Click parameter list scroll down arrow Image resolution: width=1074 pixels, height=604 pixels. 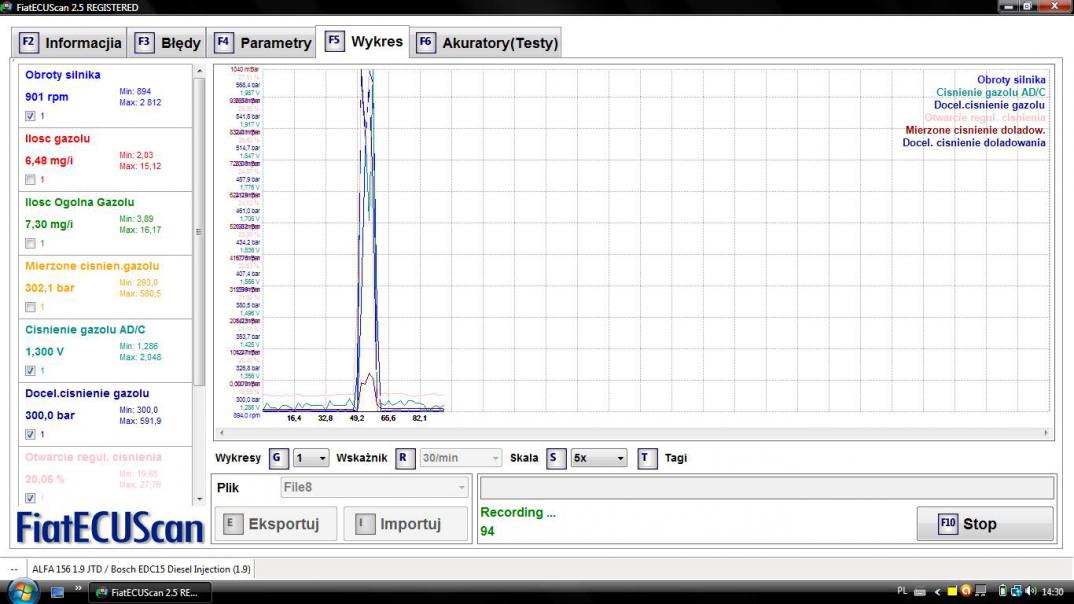click(x=199, y=499)
